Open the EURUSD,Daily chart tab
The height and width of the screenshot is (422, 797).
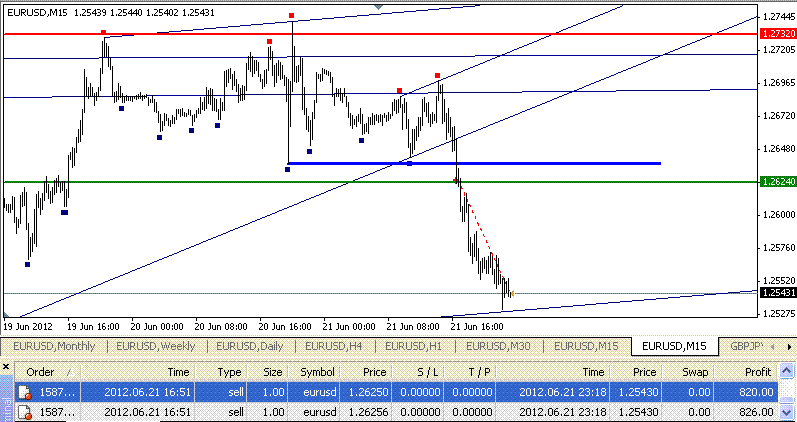(x=250, y=346)
